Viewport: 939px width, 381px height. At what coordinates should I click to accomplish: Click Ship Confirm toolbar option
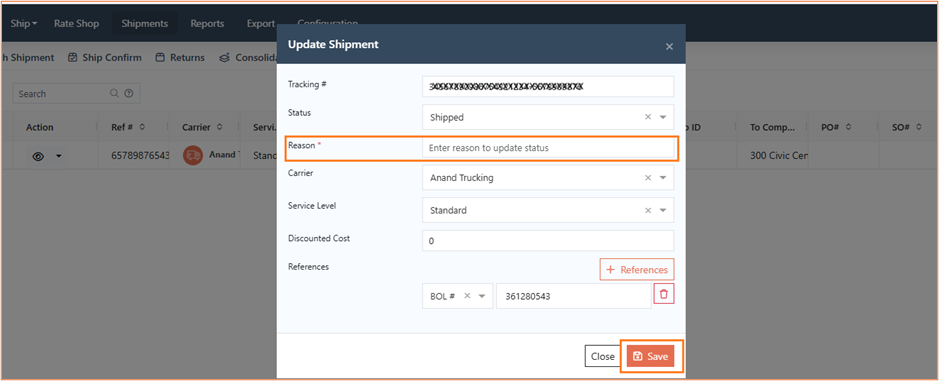(105, 58)
